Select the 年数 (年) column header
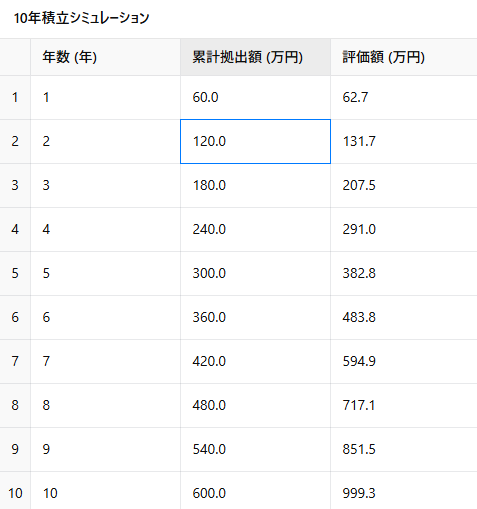Viewport: 477px width, 509px height. (105, 57)
